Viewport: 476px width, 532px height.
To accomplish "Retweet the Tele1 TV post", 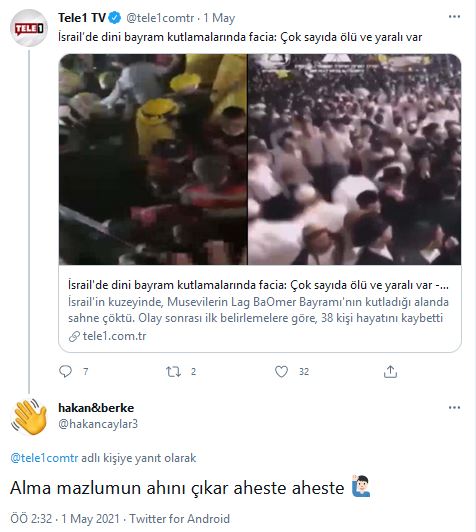I will (173, 372).
